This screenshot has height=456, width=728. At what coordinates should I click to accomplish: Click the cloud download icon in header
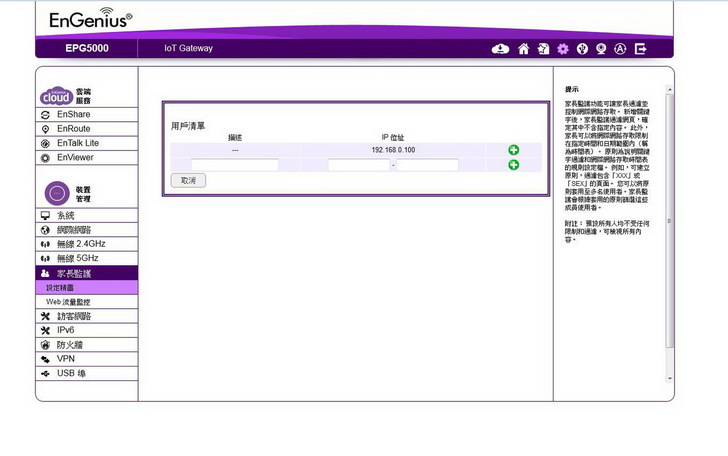coord(500,49)
